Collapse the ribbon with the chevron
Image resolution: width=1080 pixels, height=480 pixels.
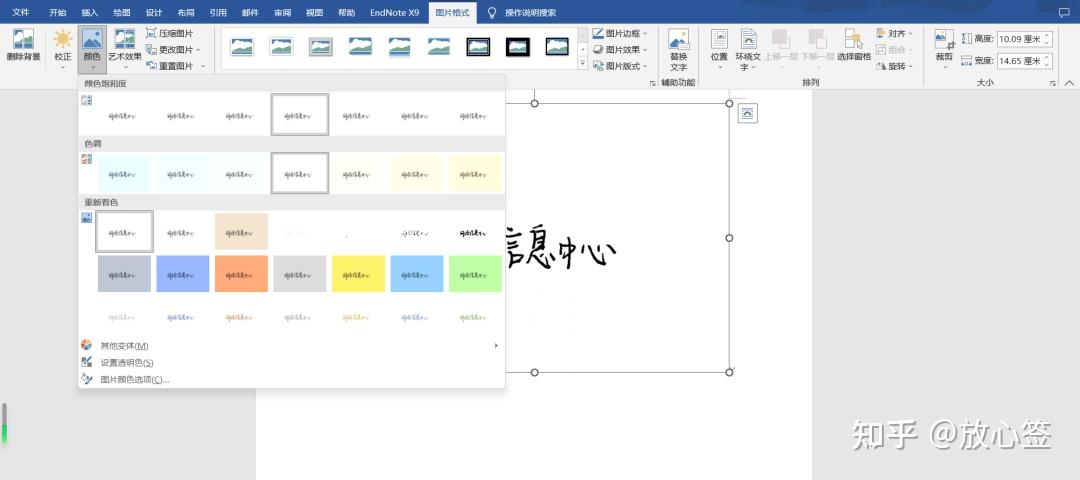click(1069, 83)
